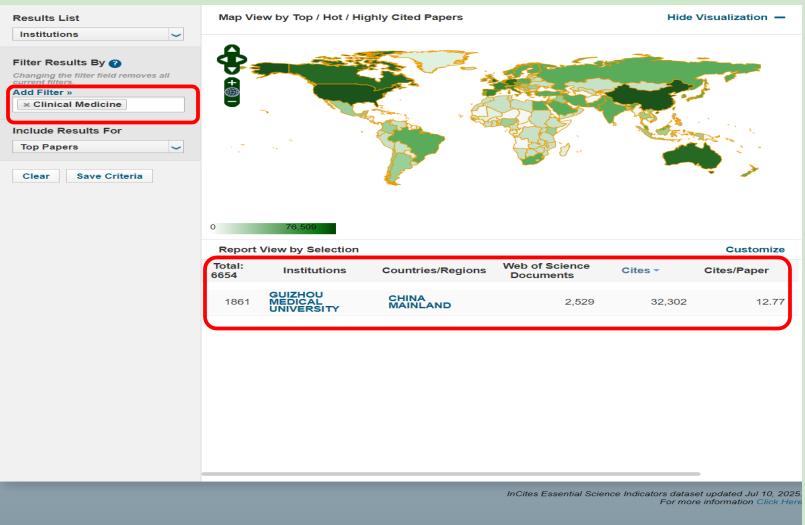
Task: Open the Customize report link
Action: click(755, 249)
